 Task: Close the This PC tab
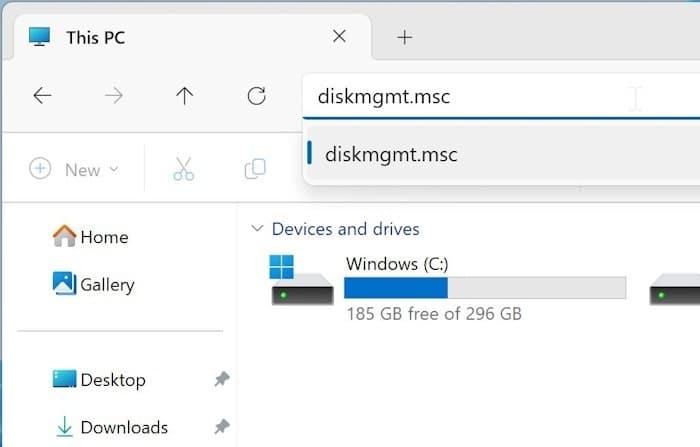(339, 37)
